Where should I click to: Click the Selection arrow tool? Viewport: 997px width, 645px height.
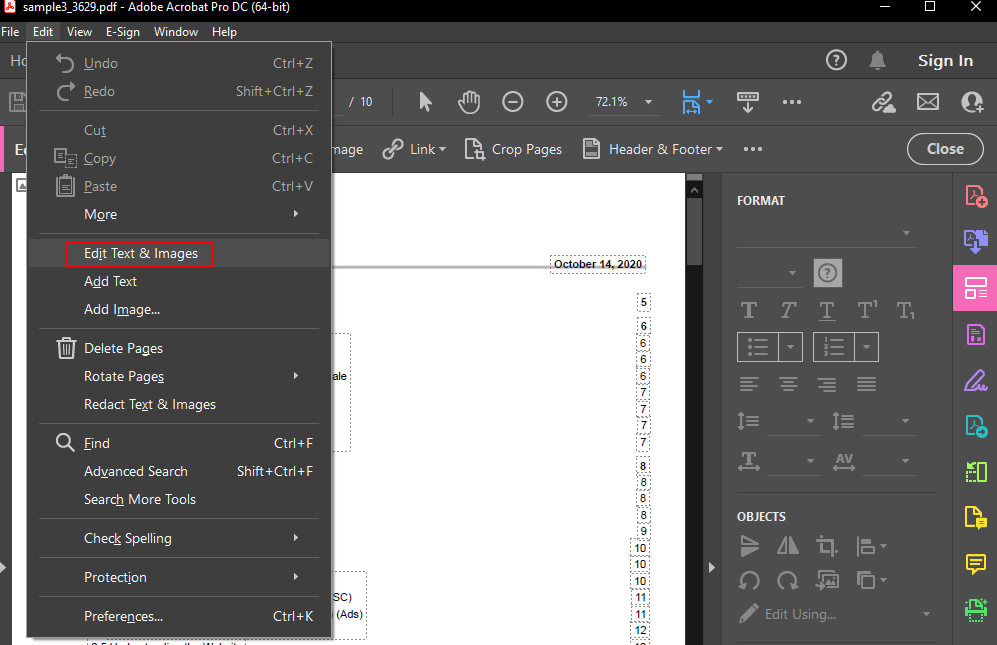tap(426, 102)
